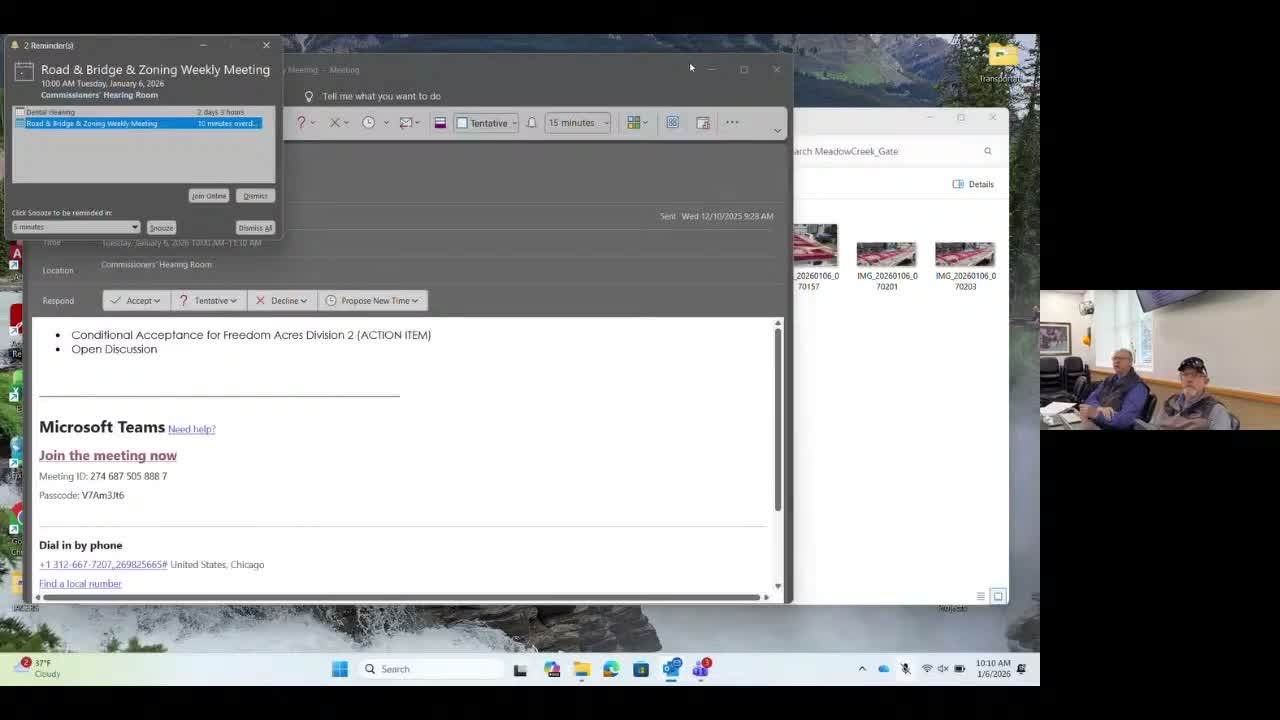
Task: Click the Join the meeting now link
Action: 108,456
